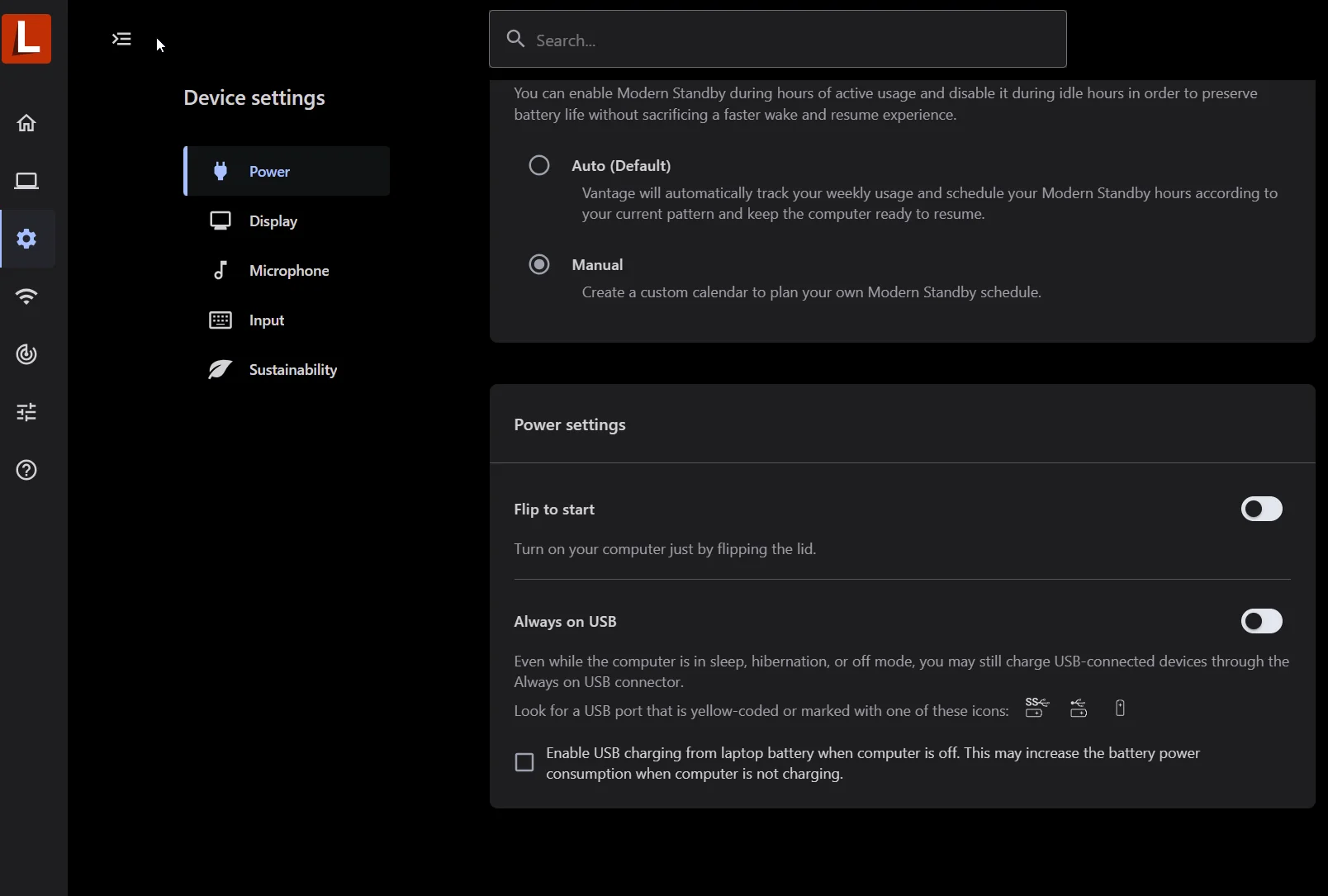Open the Sustainability settings tab
The width and height of the screenshot is (1328, 896).
(x=287, y=369)
